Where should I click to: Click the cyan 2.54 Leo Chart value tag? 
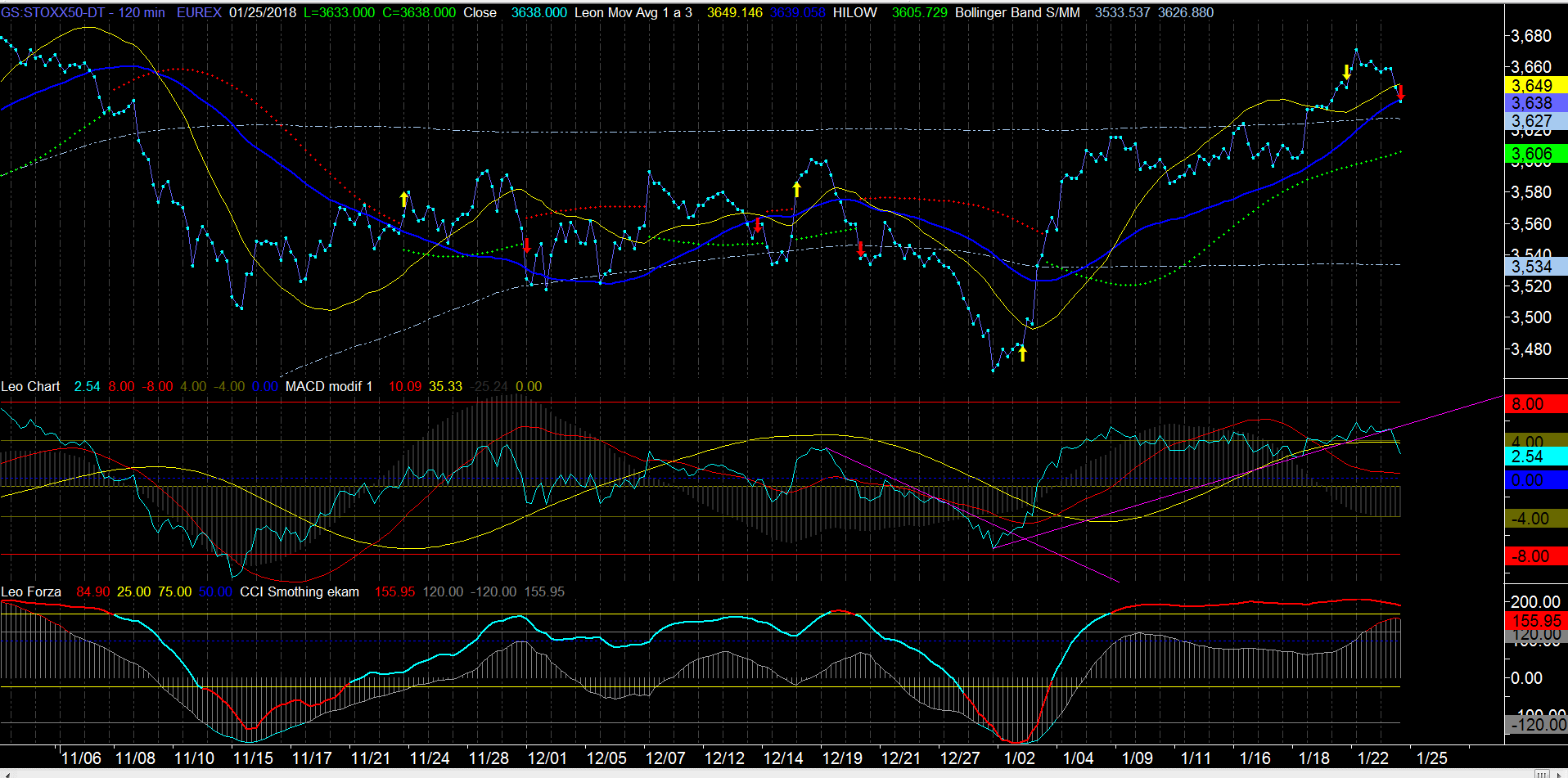pyautogui.click(x=1536, y=456)
